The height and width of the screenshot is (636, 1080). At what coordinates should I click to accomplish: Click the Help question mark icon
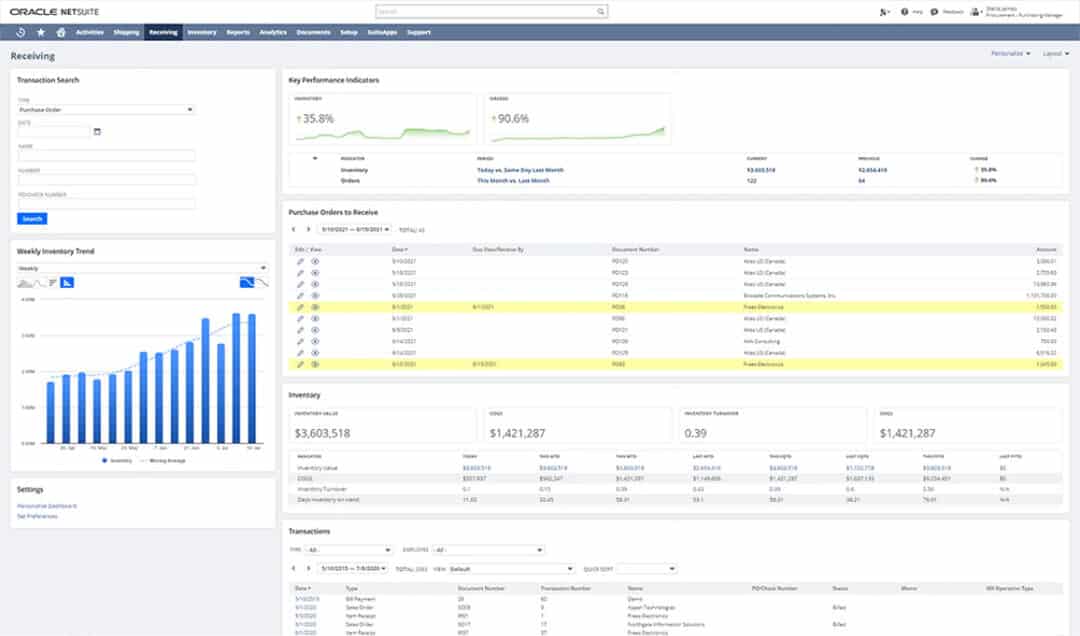click(x=904, y=12)
